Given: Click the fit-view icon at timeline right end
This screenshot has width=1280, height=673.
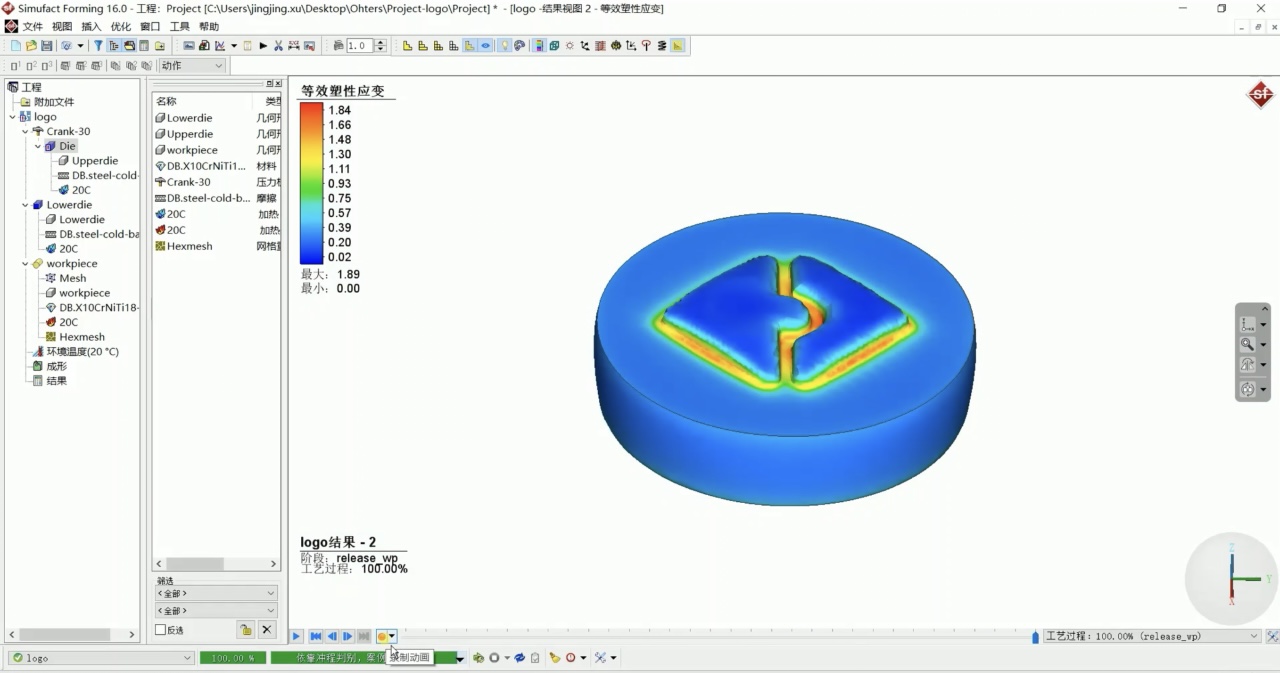Looking at the screenshot, I should (x=1272, y=636).
